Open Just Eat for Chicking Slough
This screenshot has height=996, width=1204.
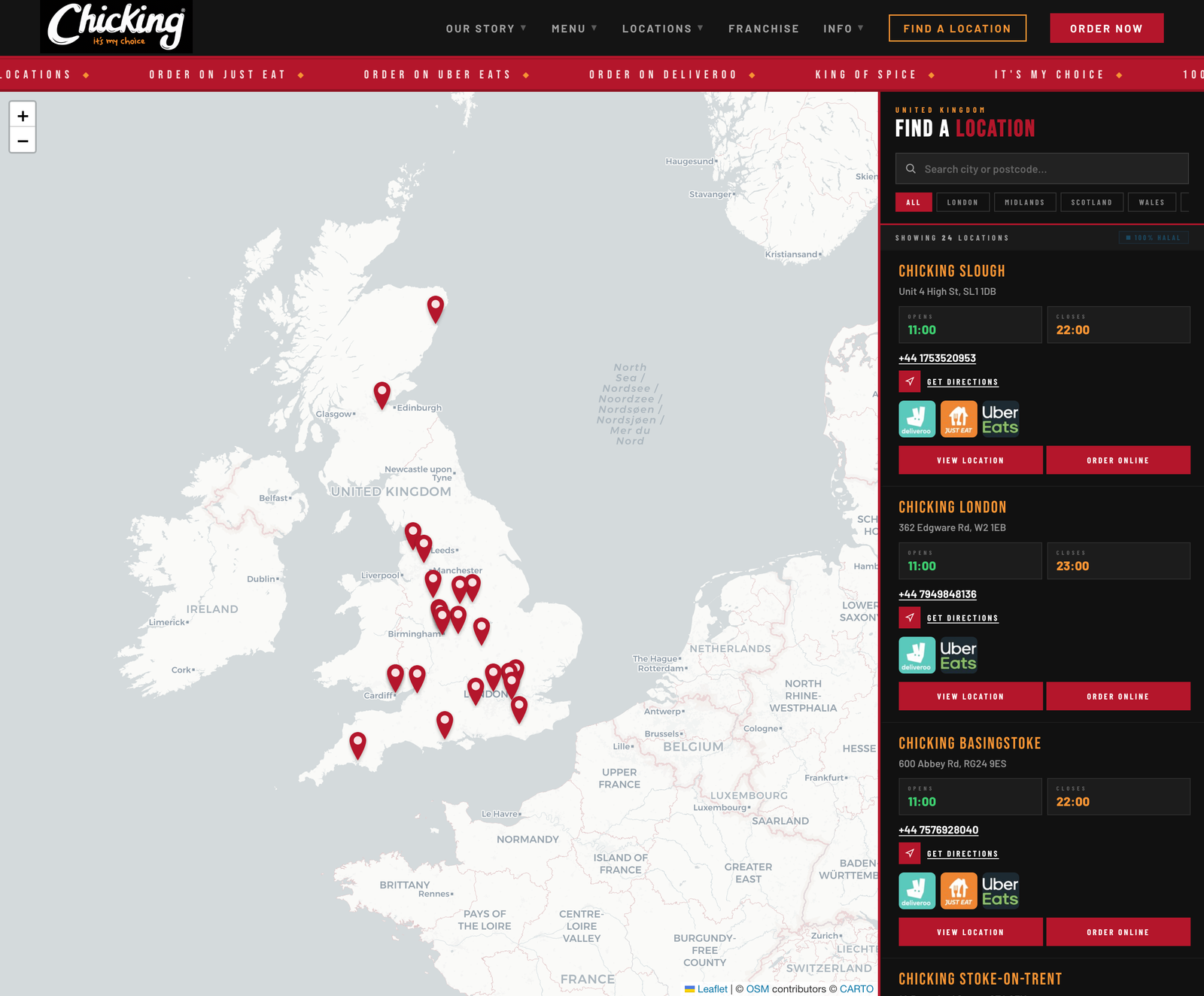(x=959, y=419)
